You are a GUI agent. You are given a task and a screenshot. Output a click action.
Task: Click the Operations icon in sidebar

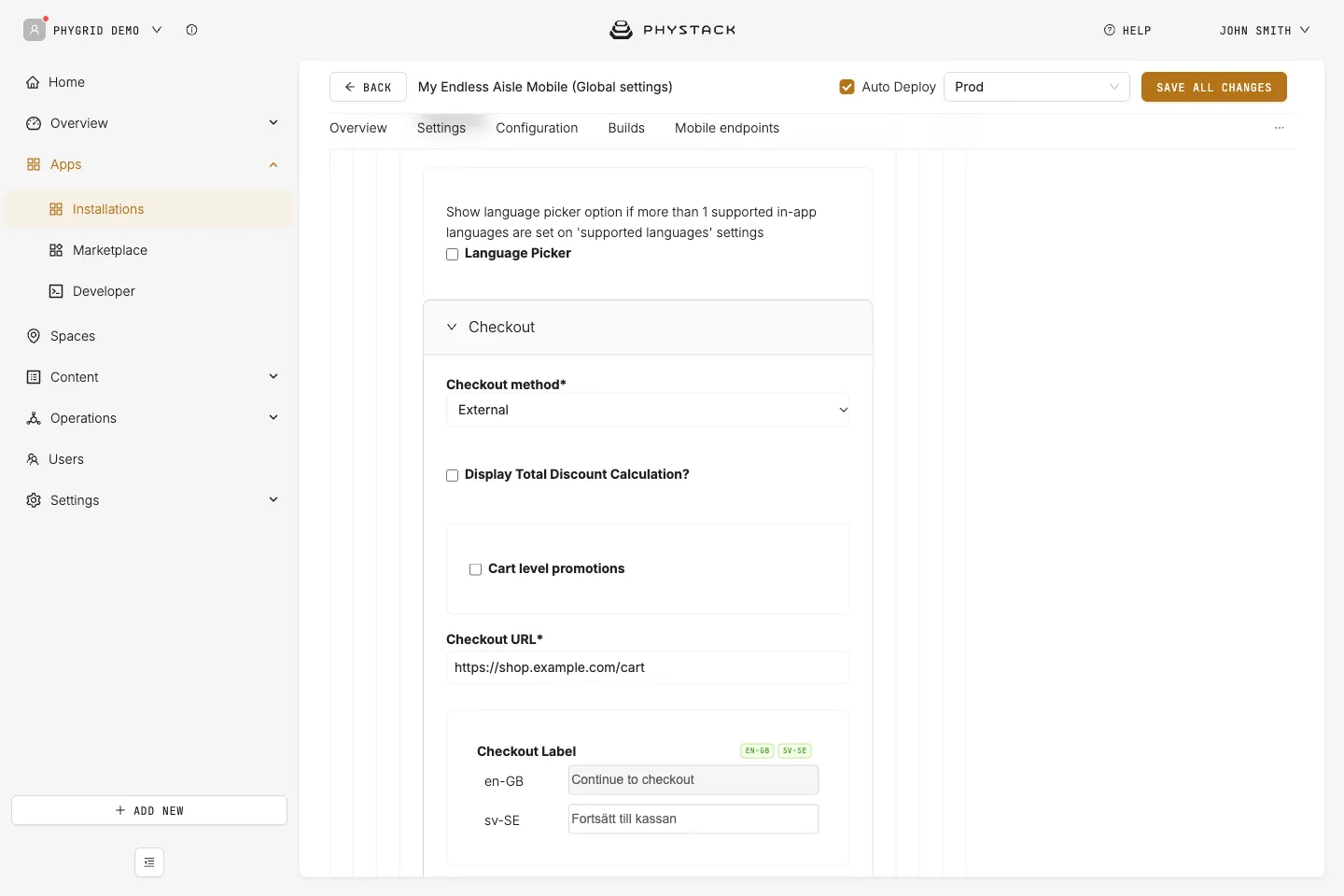pyautogui.click(x=34, y=418)
